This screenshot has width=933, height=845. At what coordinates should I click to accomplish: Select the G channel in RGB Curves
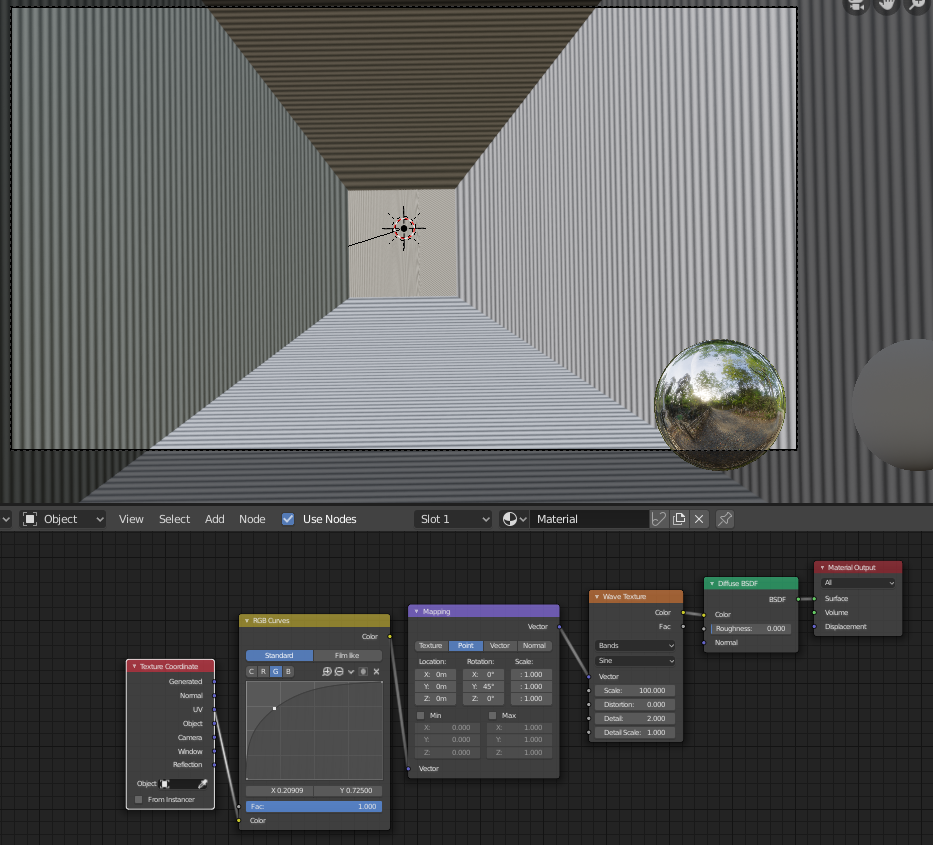coord(276,671)
